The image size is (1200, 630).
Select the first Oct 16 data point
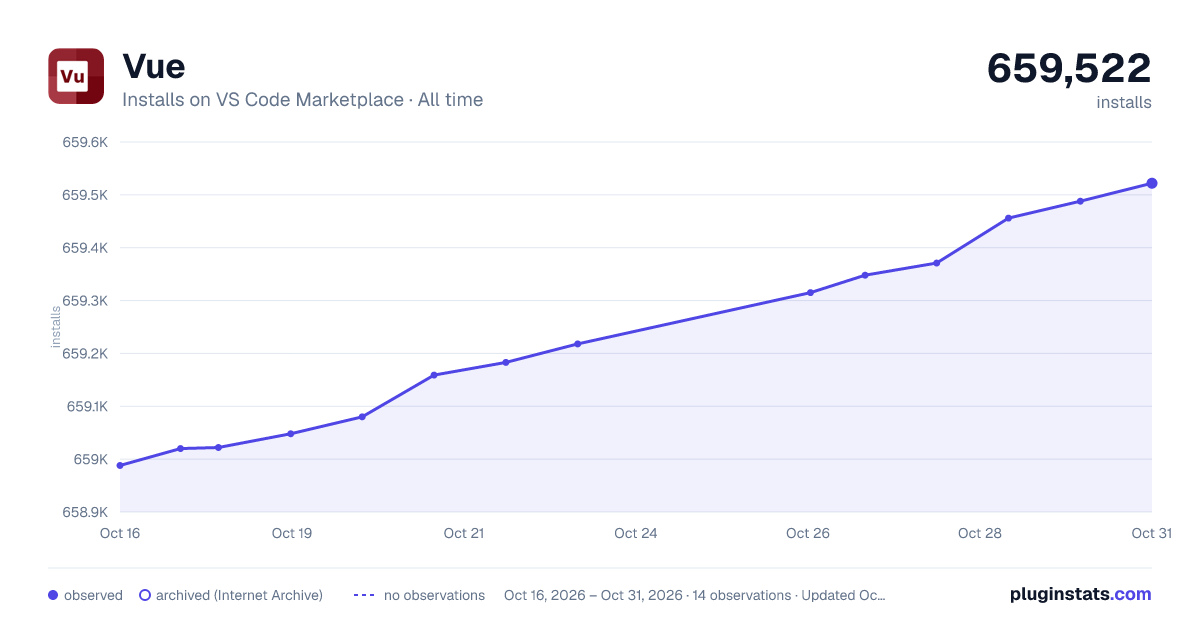pos(120,465)
